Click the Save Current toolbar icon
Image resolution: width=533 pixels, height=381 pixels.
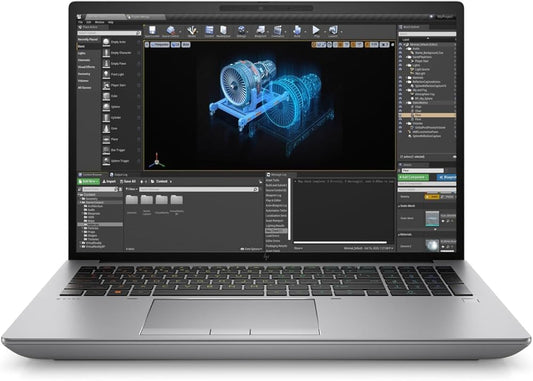152,30
